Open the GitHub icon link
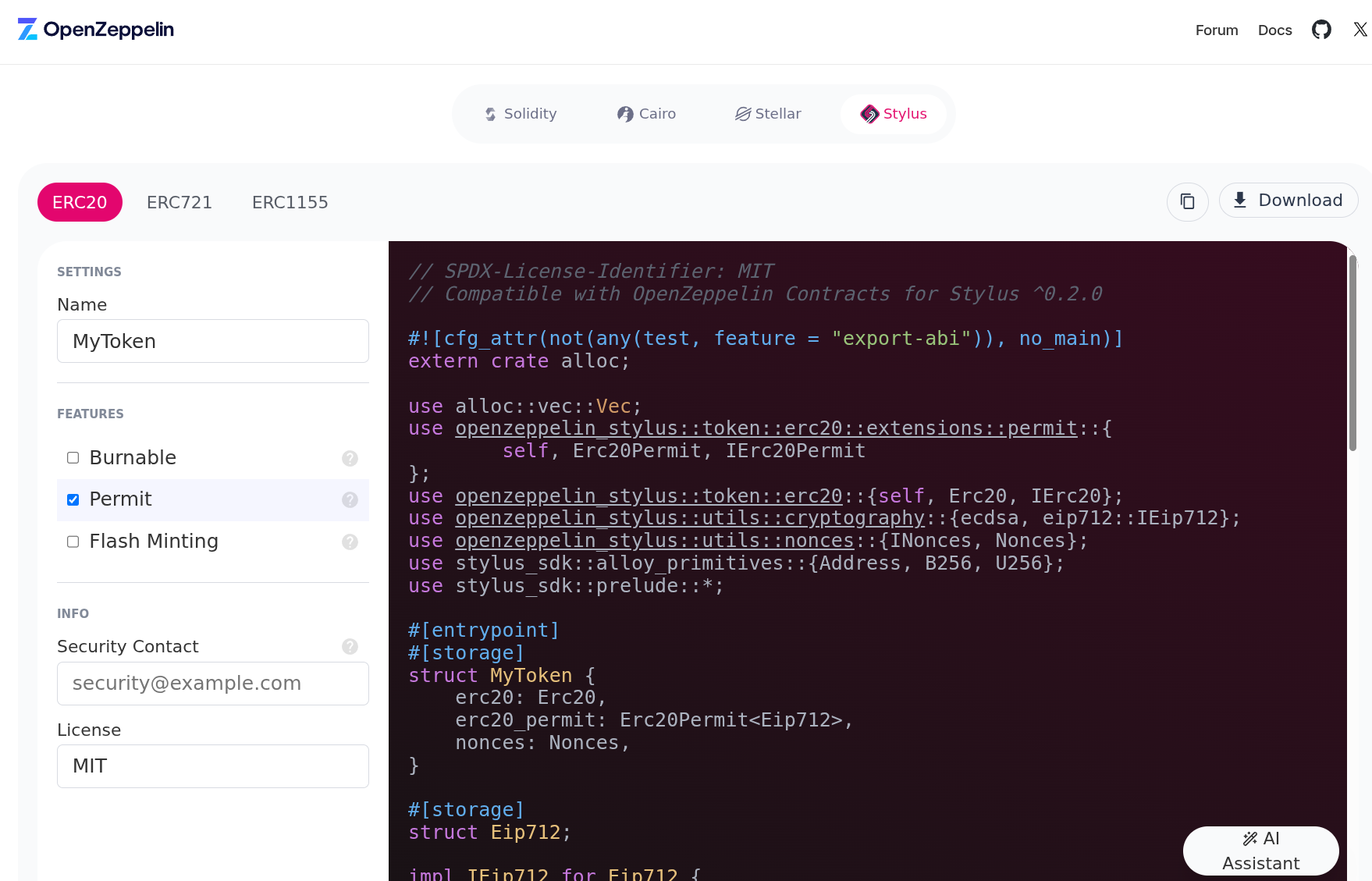 coord(1321,30)
